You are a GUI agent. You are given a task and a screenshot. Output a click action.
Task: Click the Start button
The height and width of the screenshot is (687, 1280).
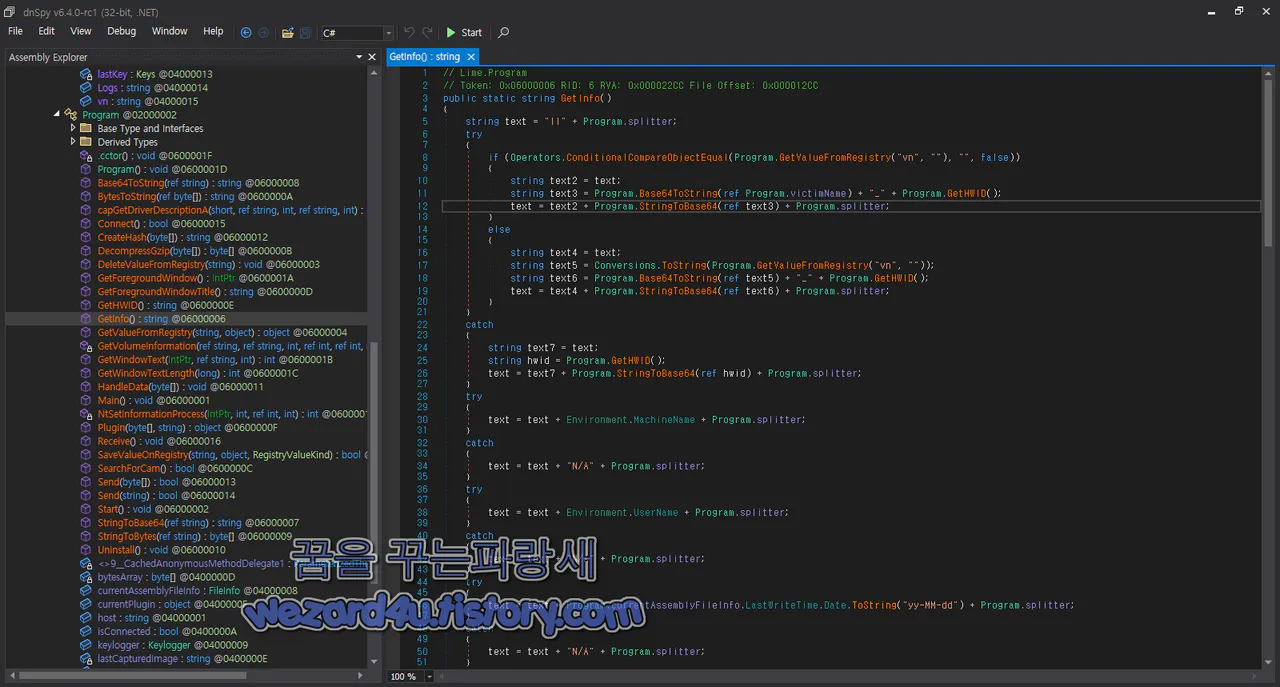pyautogui.click(x=470, y=32)
